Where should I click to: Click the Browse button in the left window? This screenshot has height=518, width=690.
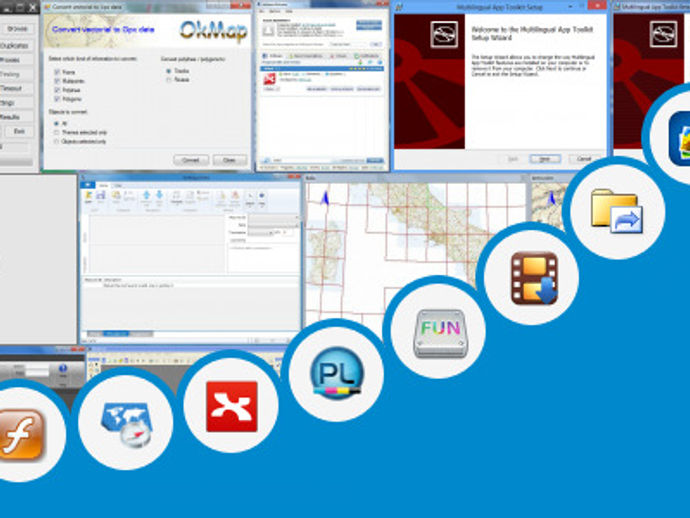point(17,29)
